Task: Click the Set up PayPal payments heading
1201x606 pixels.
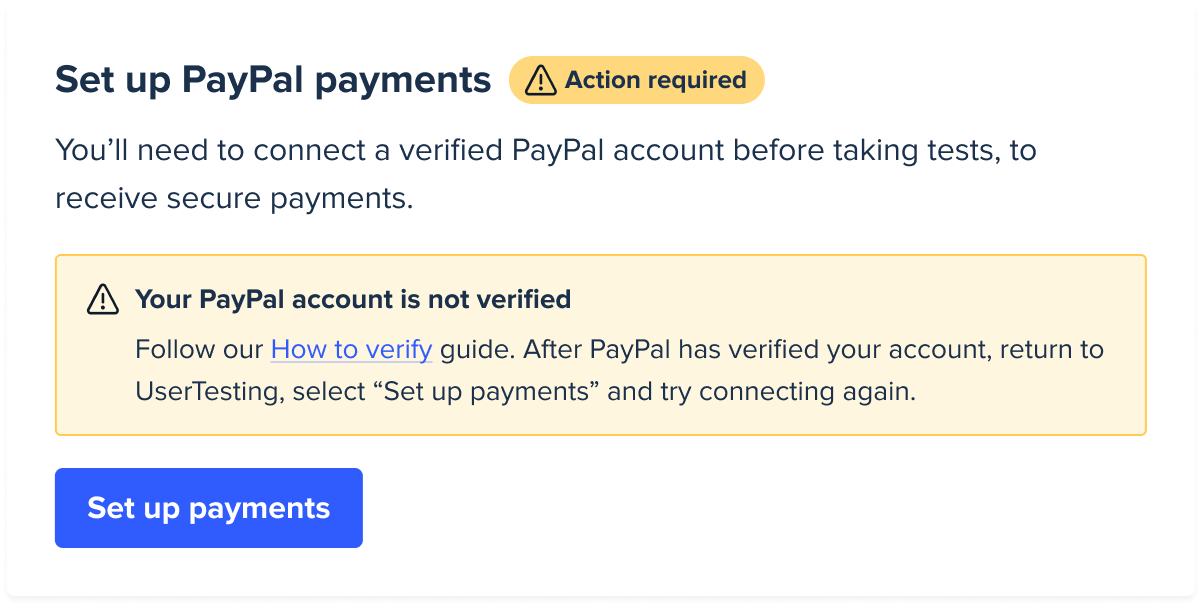Action: coord(273,81)
